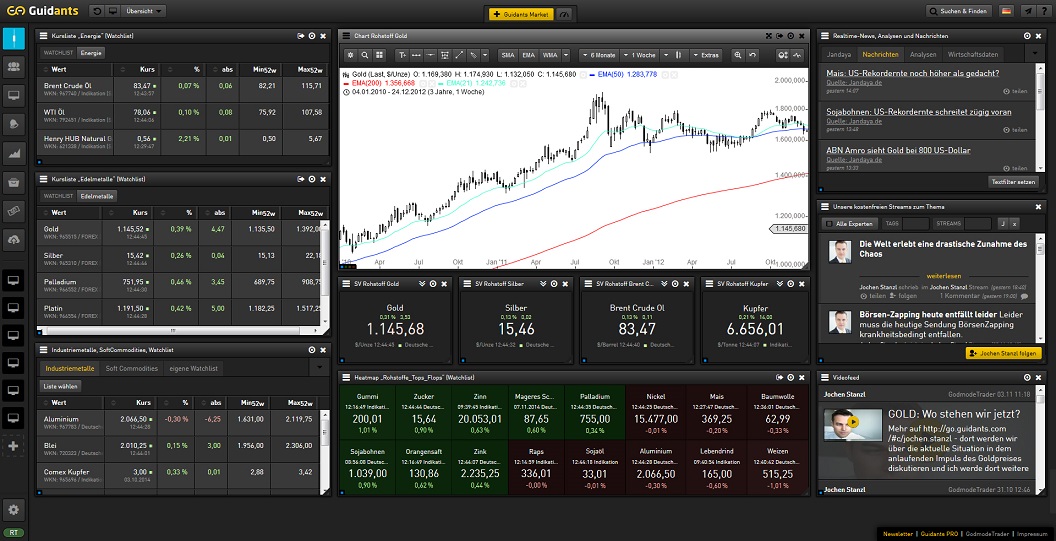Viewport: 1056px width, 541px height.
Task: Expand the Extras dropdown in chart toolbar
Action: [x=708, y=54]
